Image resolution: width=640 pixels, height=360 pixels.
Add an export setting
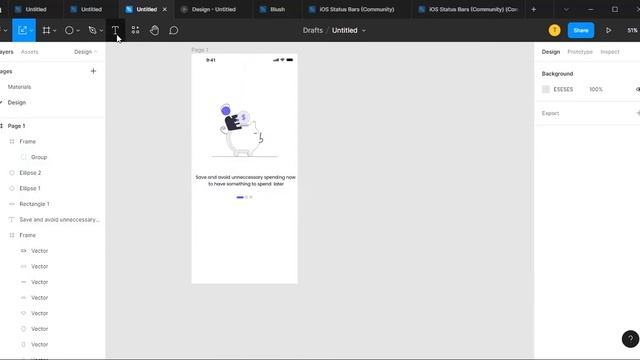pyautogui.click(x=638, y=113)
